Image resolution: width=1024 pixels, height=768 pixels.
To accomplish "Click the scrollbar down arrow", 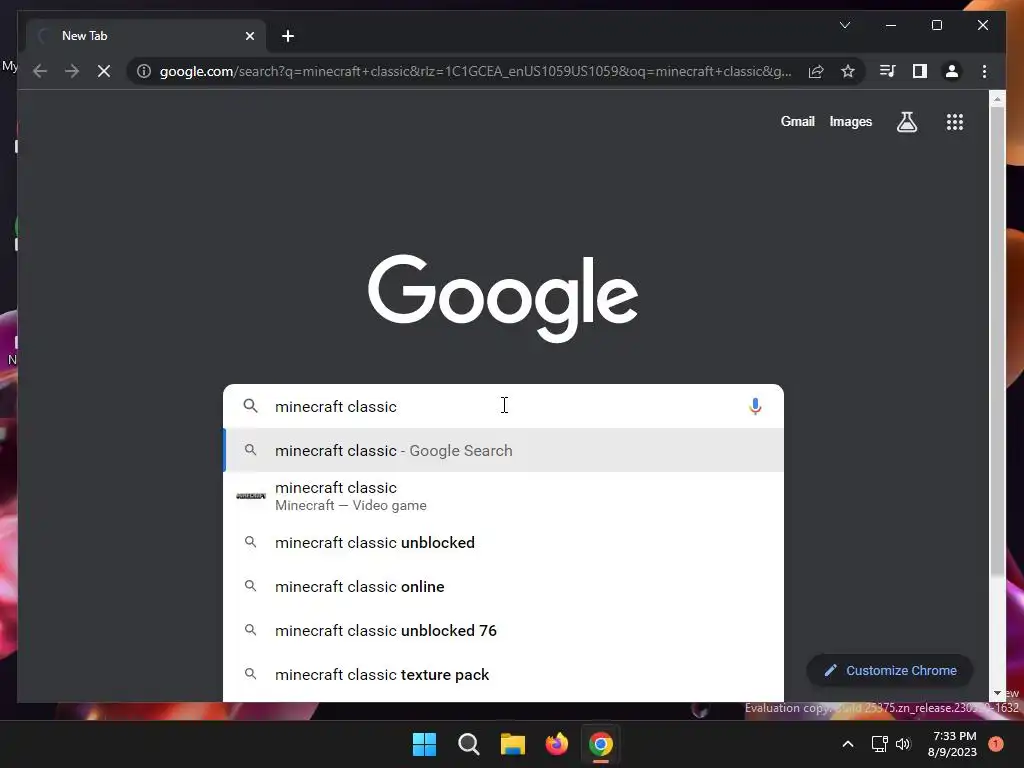I will (x=997, y=693).
